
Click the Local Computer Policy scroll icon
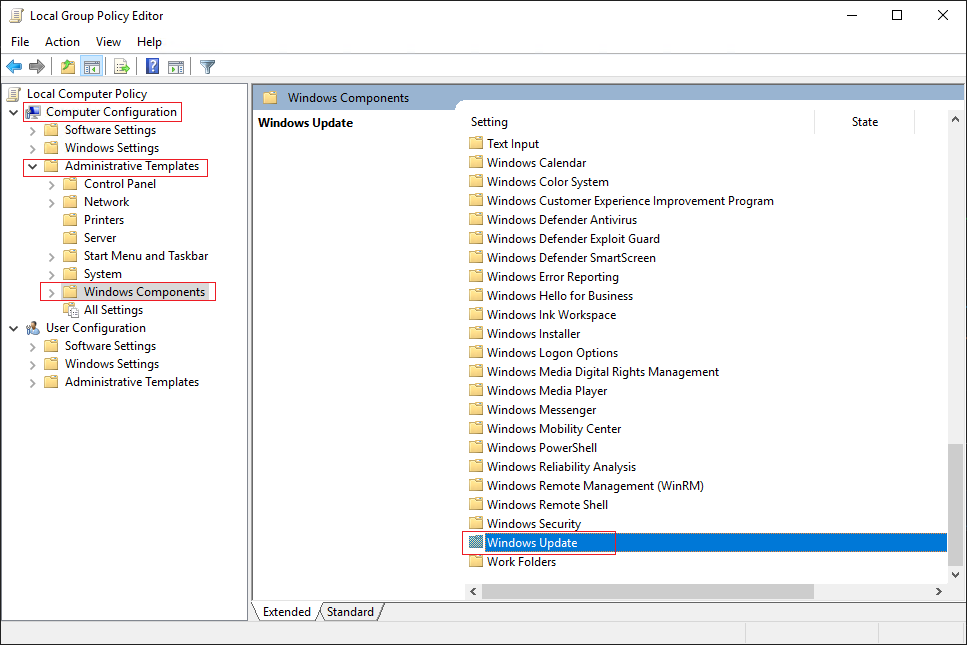[14, 94]
